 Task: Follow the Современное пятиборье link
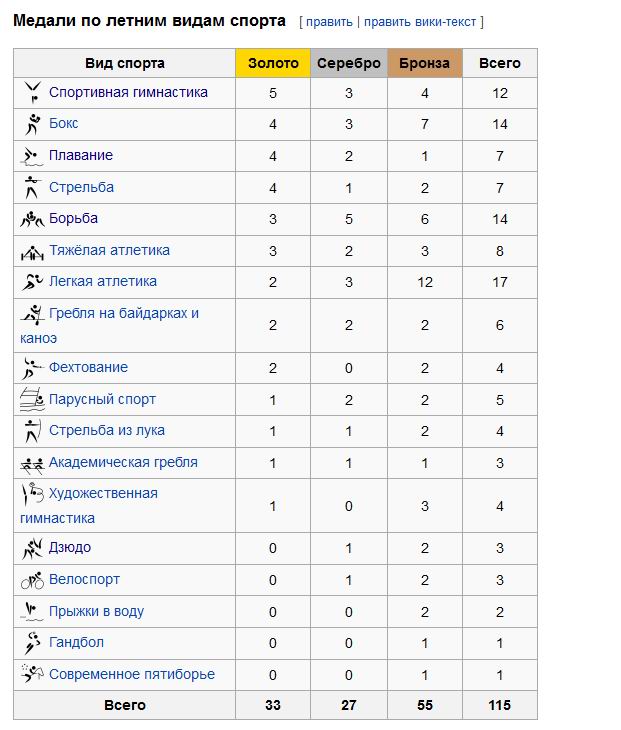(x=132, y=674)
